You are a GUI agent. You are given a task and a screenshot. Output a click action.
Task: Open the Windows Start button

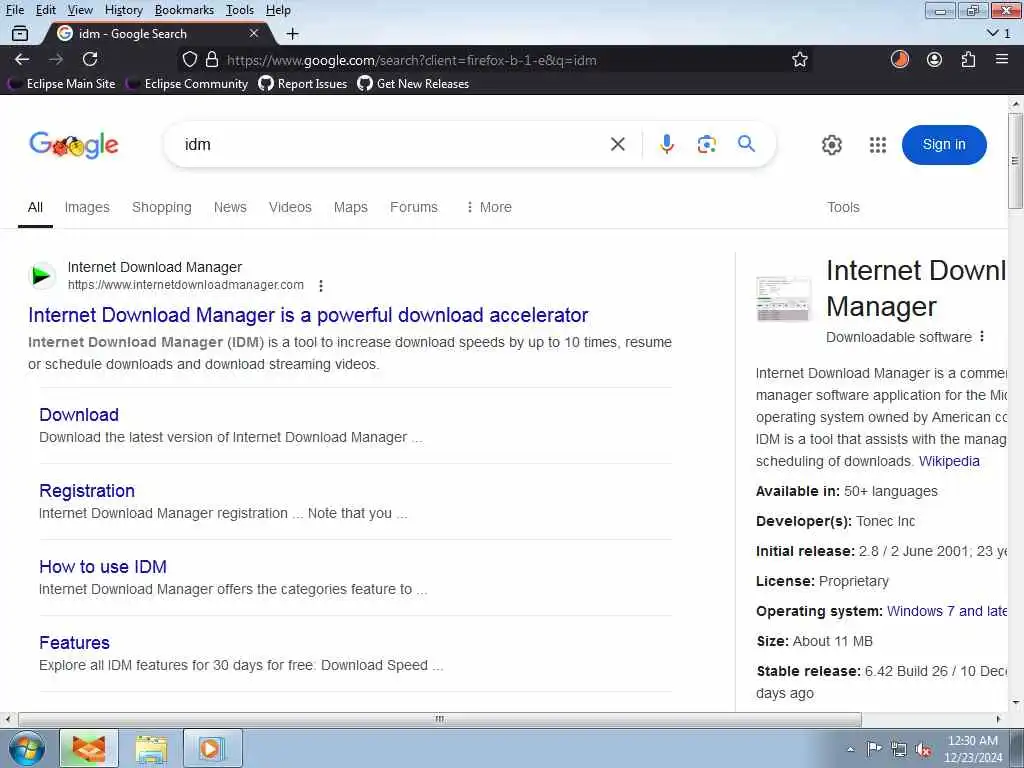pyautogui.click(x=27, y=748)
